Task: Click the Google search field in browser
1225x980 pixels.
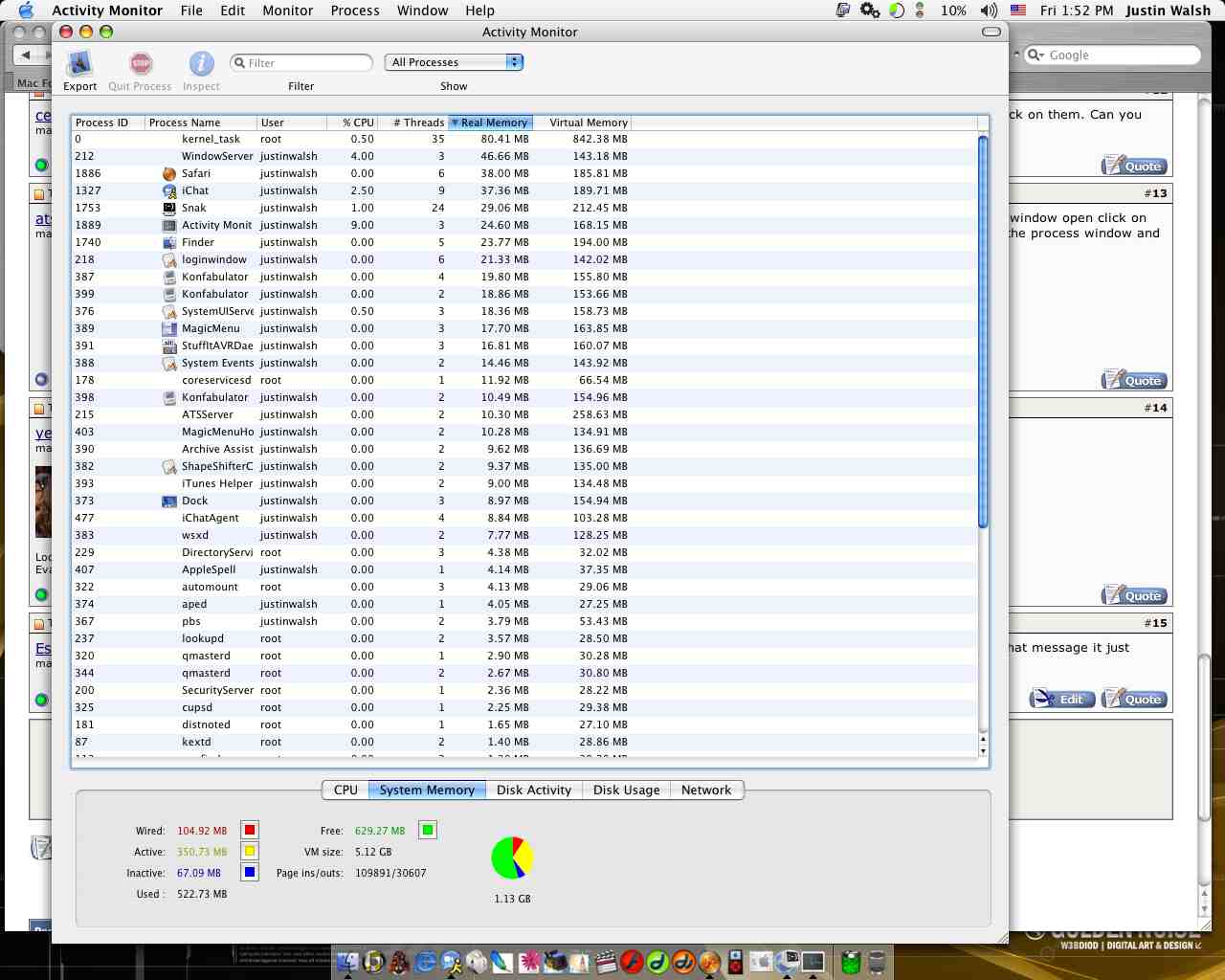Action: [x=1112, y=55]
